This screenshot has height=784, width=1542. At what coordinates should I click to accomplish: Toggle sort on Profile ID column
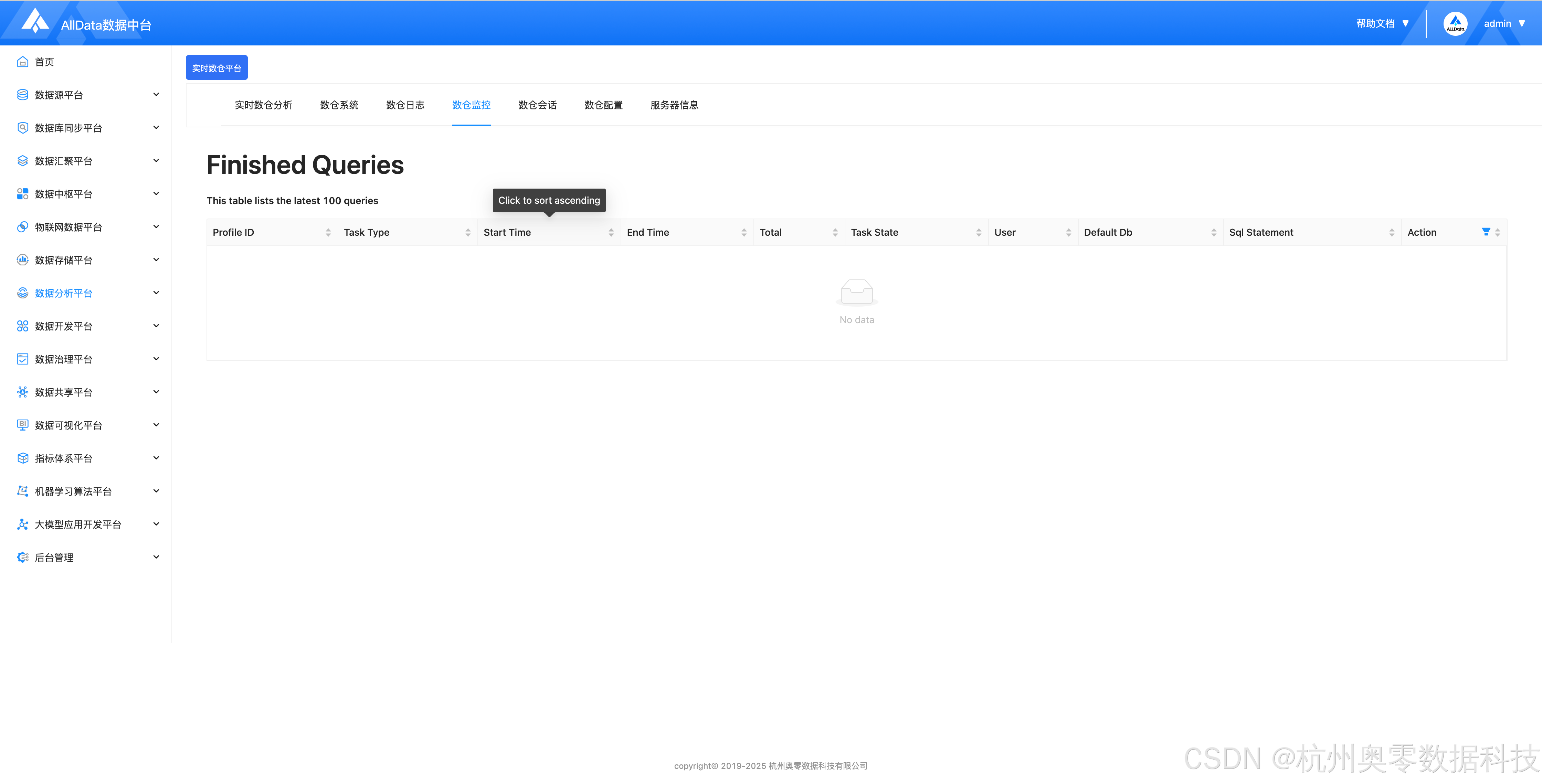point(328,232)
